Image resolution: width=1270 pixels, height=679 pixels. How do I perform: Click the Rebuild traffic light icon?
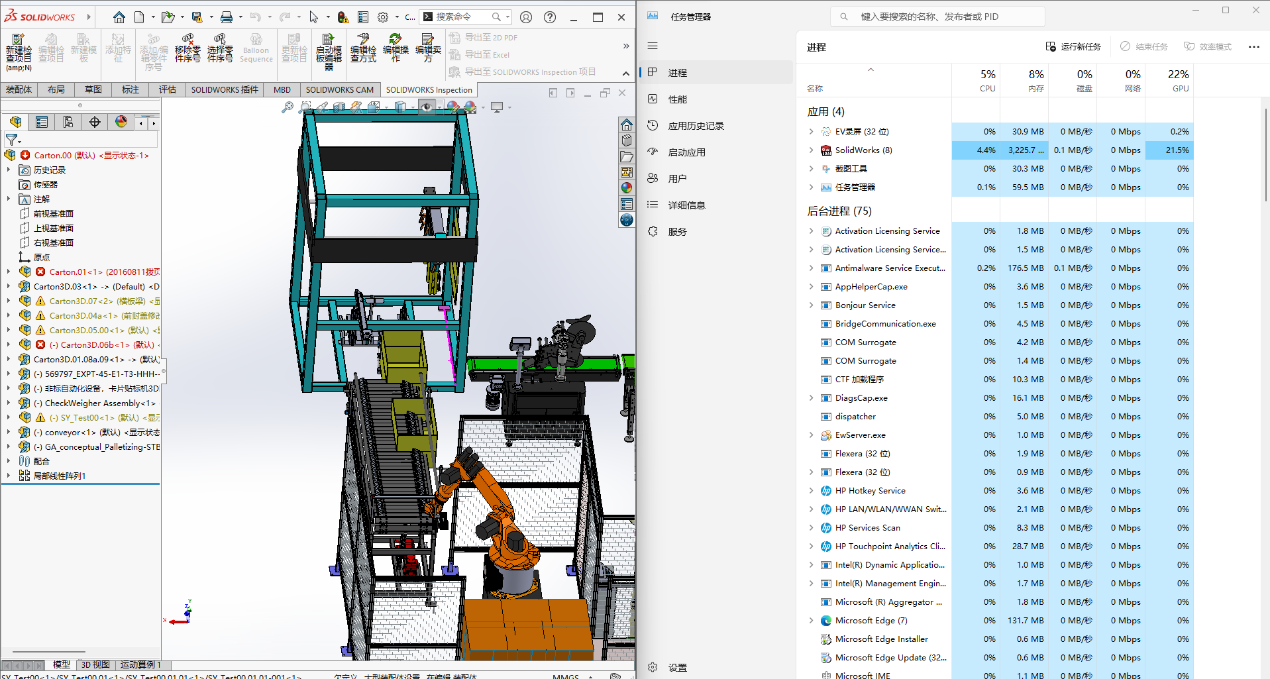tap(344, 17)
